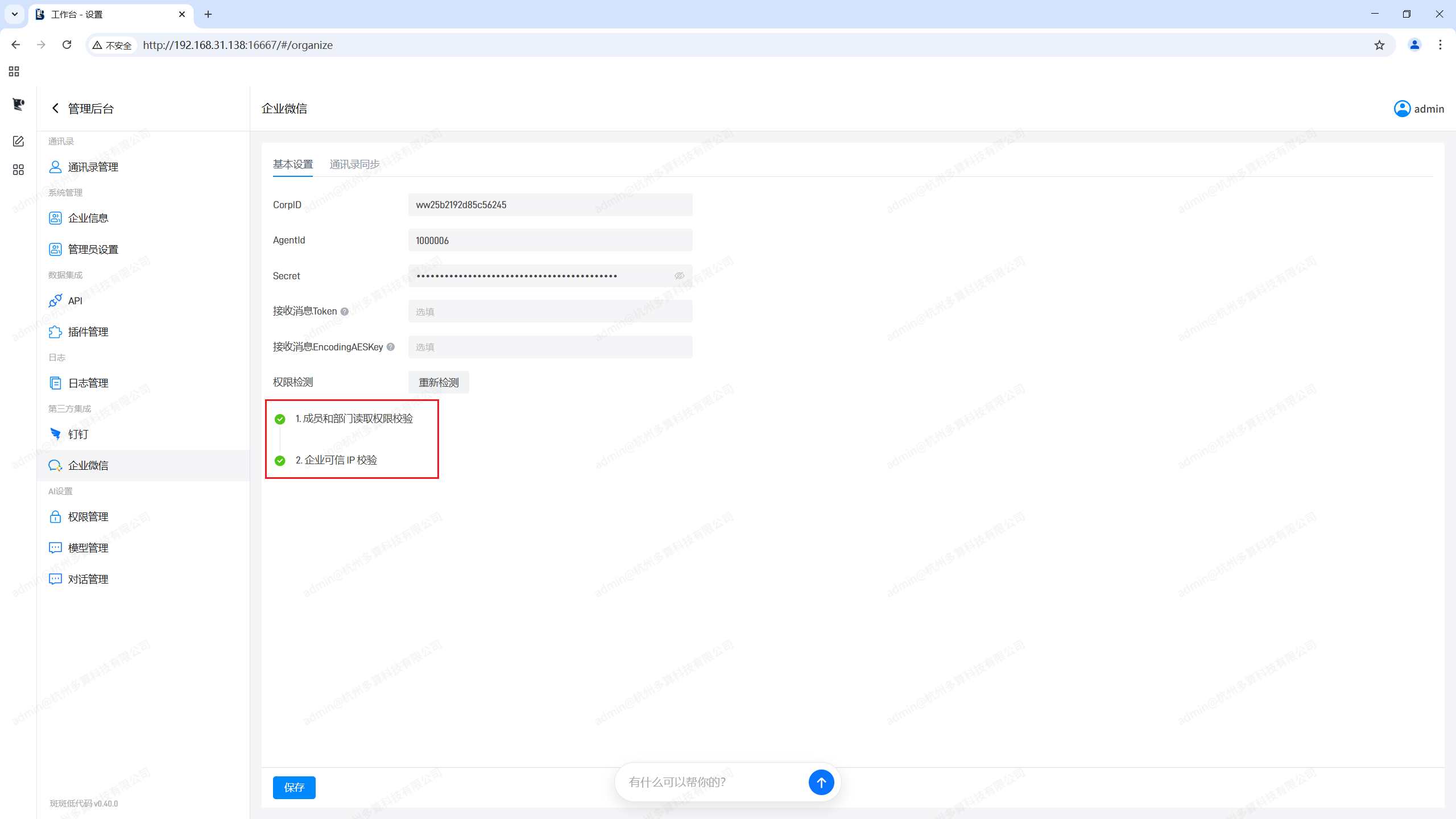Image resolution: width=1456 pixels, height=819 pixels.
Task: Click the back arrow next to 管理后台
Action: [55, 108]
